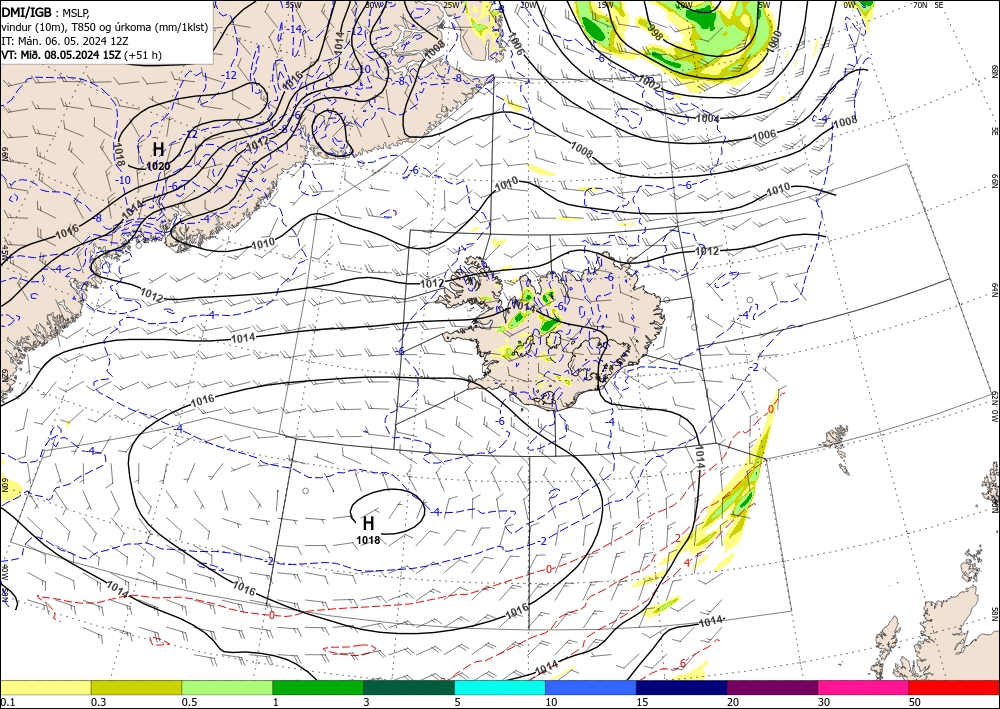This screenshot has width=1000, height=709.
Task: Click the 1002 isobar label
Action: pos(650,83)
